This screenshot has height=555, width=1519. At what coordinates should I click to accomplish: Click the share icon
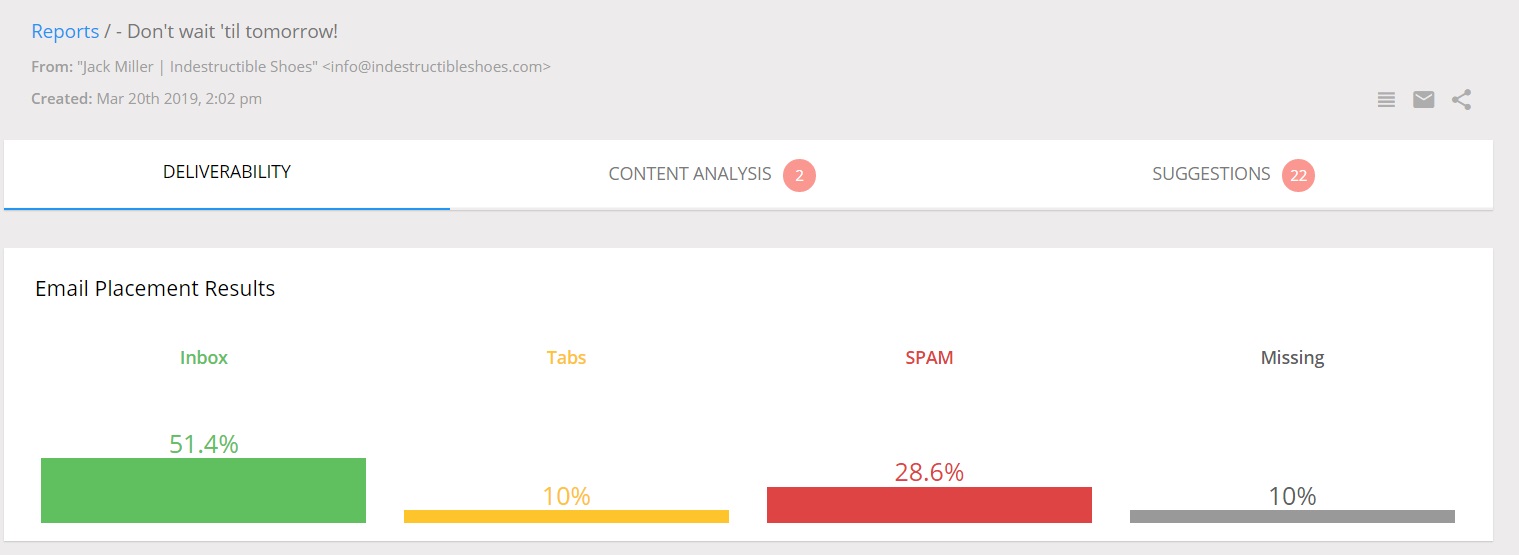point(1461,100)
